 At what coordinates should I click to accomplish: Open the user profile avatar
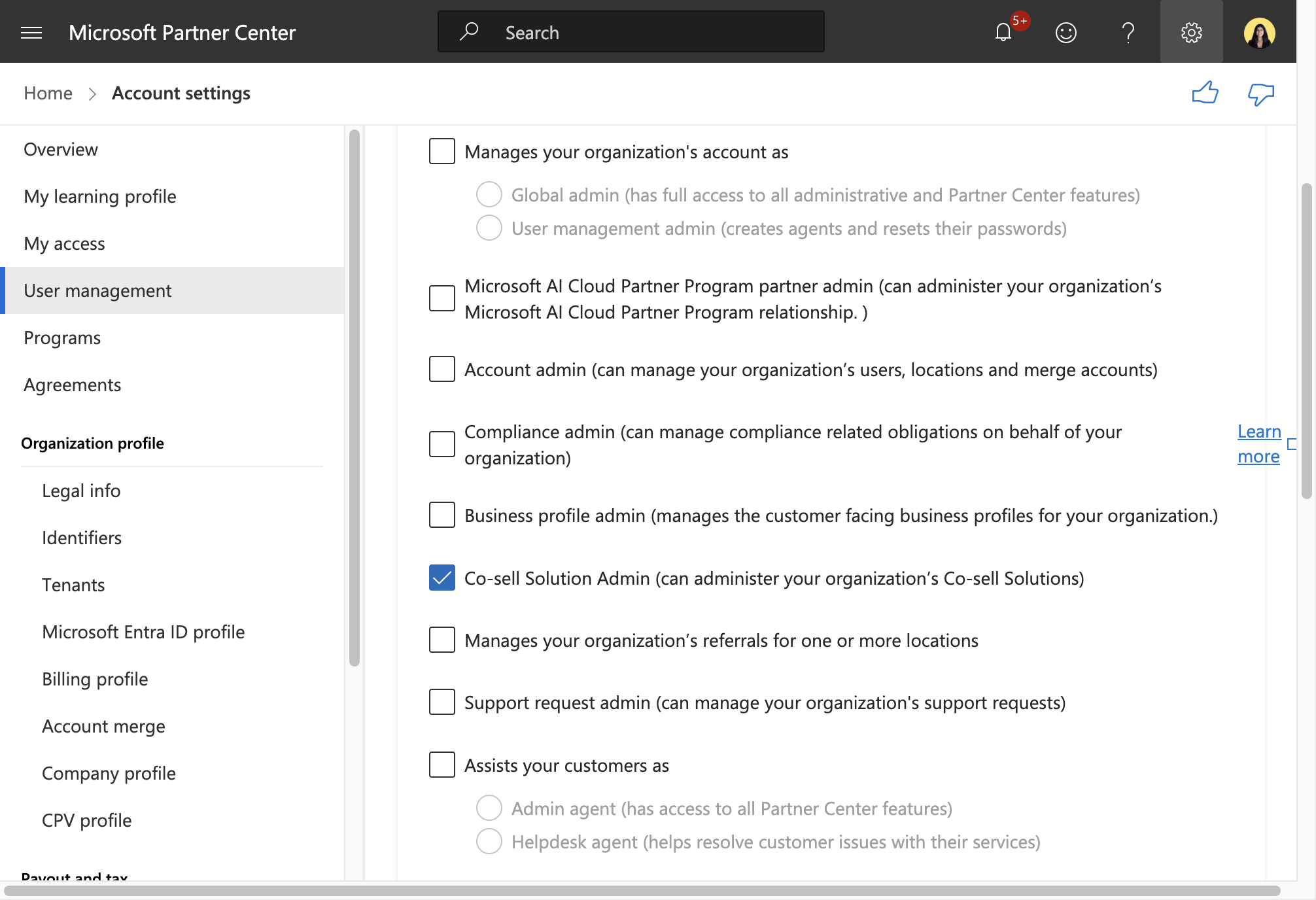1260,32
